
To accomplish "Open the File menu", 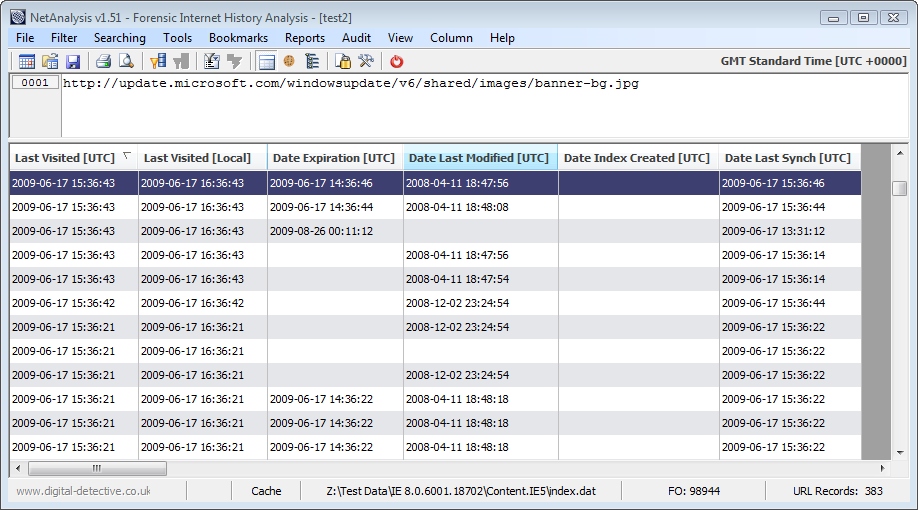I will (x=25, y=38).
